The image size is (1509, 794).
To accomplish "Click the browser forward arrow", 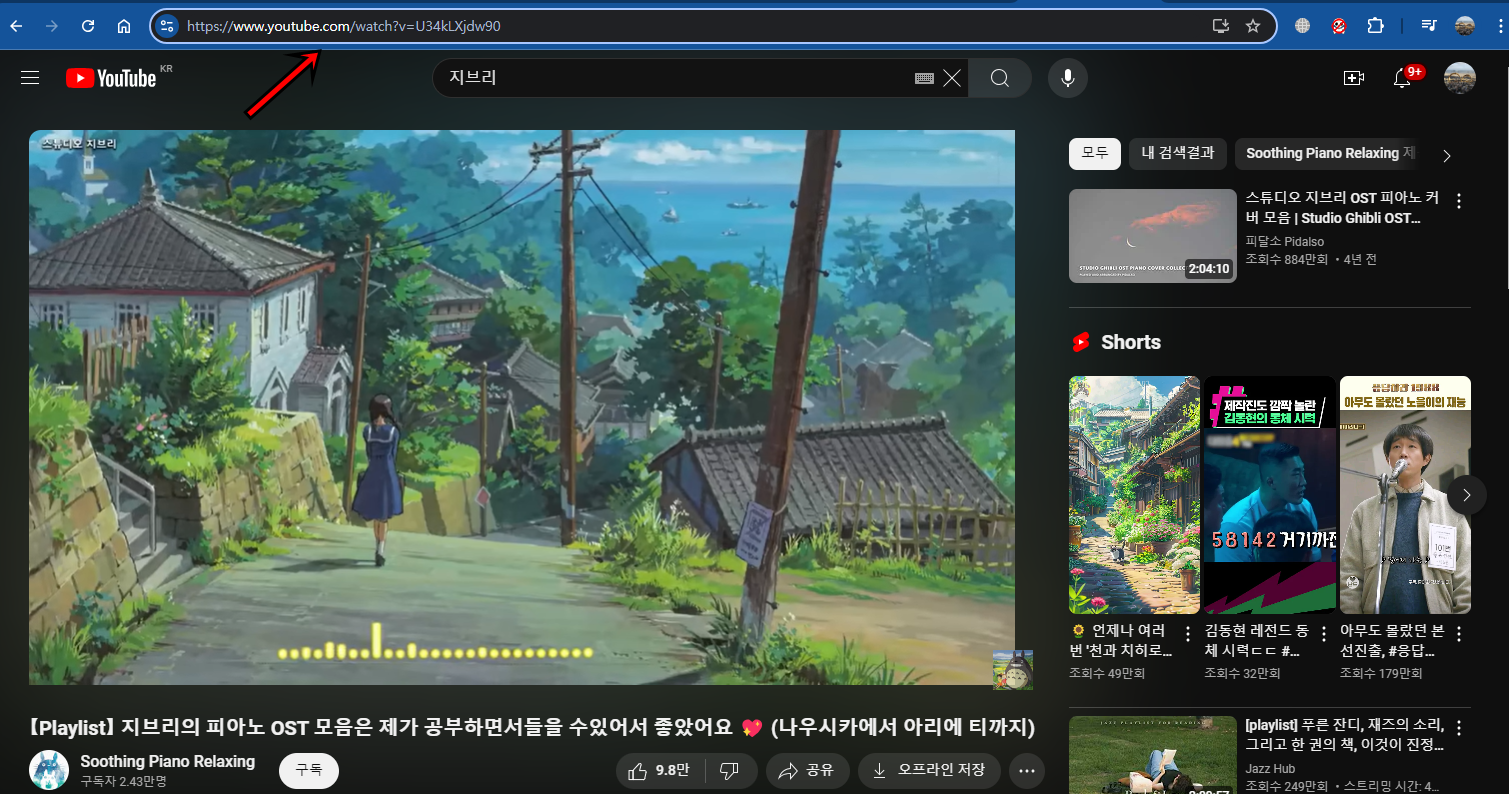I will tap(52, 26).
